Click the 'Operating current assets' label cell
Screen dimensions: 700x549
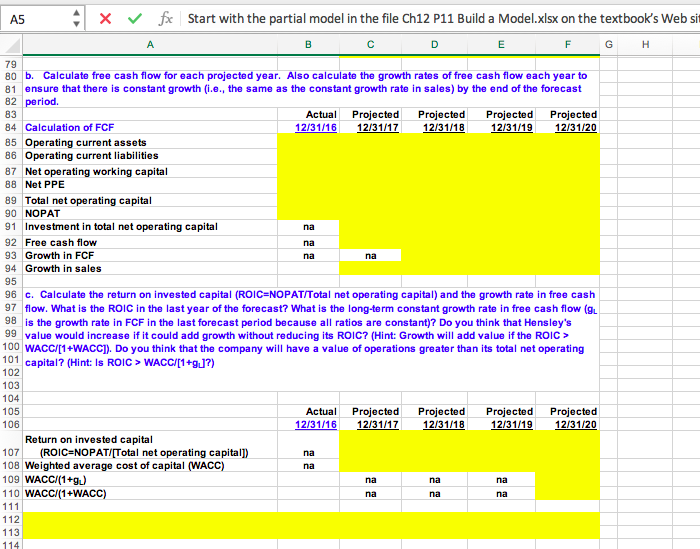tap(150, 142)
